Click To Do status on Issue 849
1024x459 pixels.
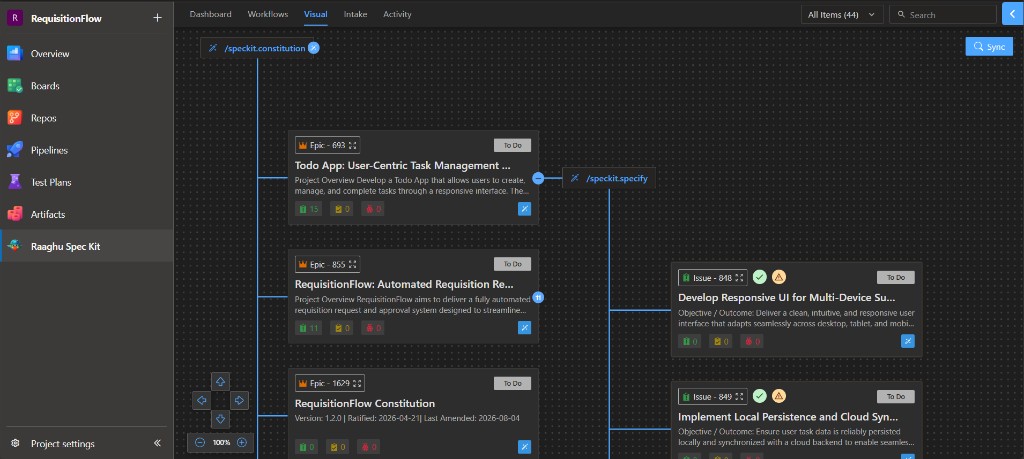click(895, 396)
